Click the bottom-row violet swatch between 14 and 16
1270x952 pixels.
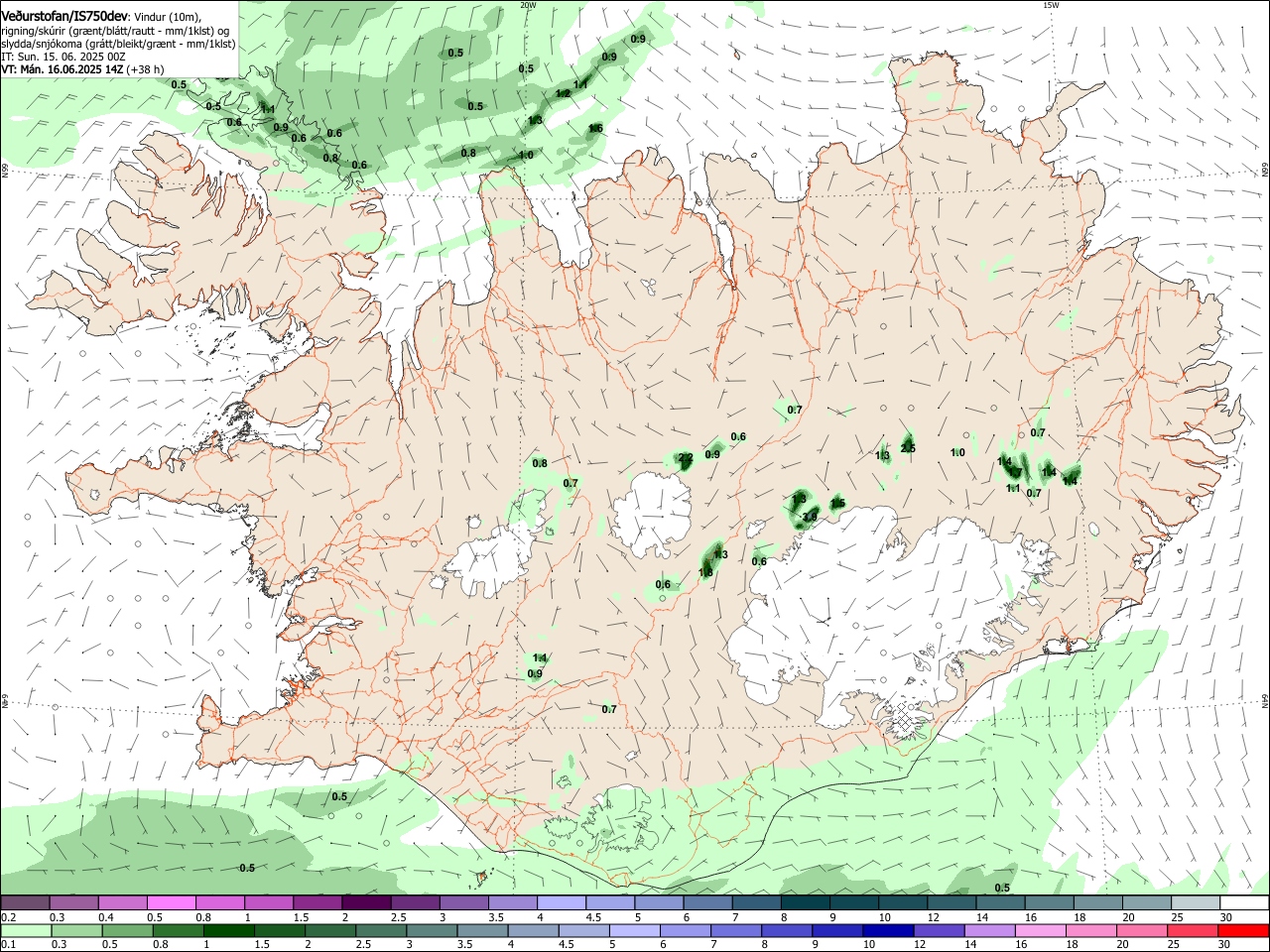point(989,930)
